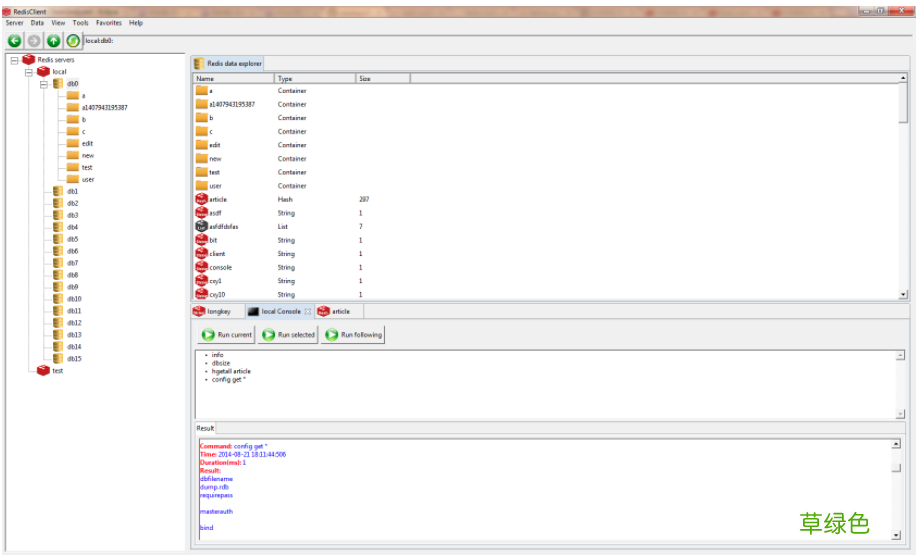The height and width of the screenshot is (557, 919).
Task: Open the Favorites menu
Action: 109,22
